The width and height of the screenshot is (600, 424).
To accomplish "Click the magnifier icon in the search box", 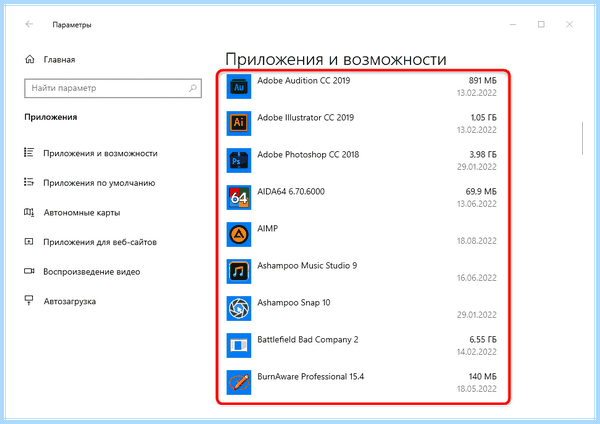I will [192, 88].
